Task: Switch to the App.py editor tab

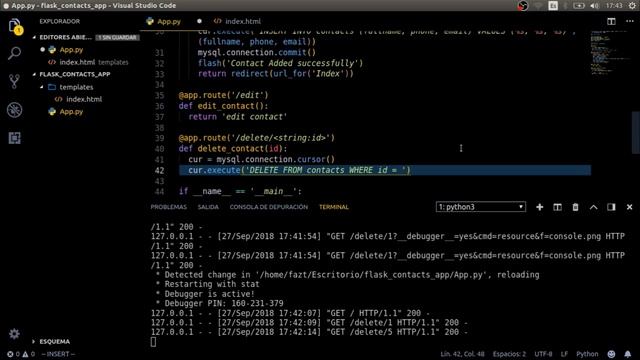Action: coord(169,21)
